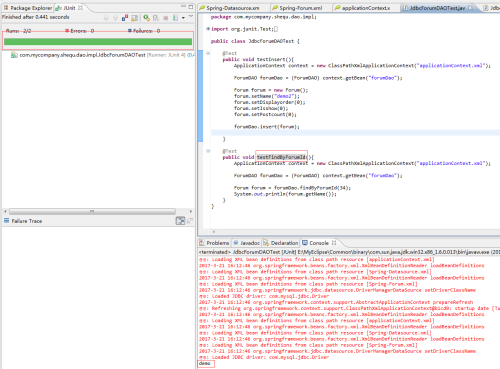
Task: Open the JUnit view menu triangle
Action: tap(191, 16)
